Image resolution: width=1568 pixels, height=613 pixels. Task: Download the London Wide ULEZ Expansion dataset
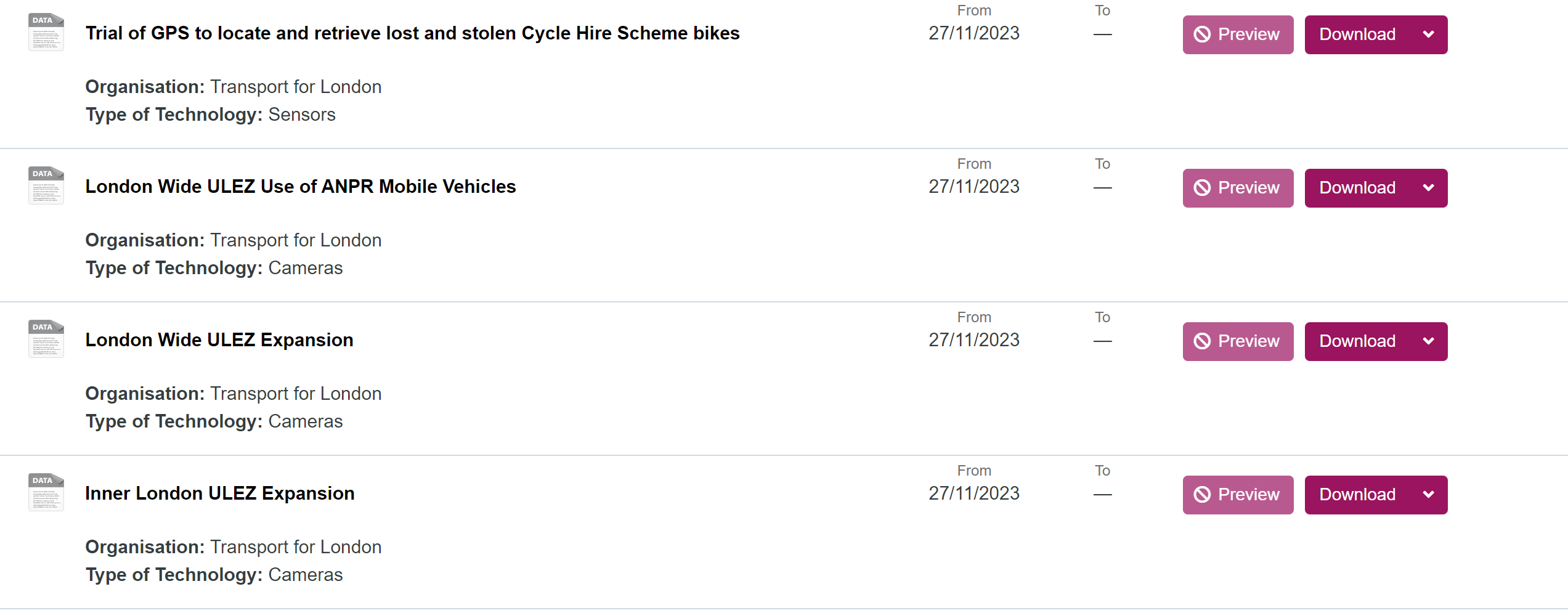(x=1357, y=341)
